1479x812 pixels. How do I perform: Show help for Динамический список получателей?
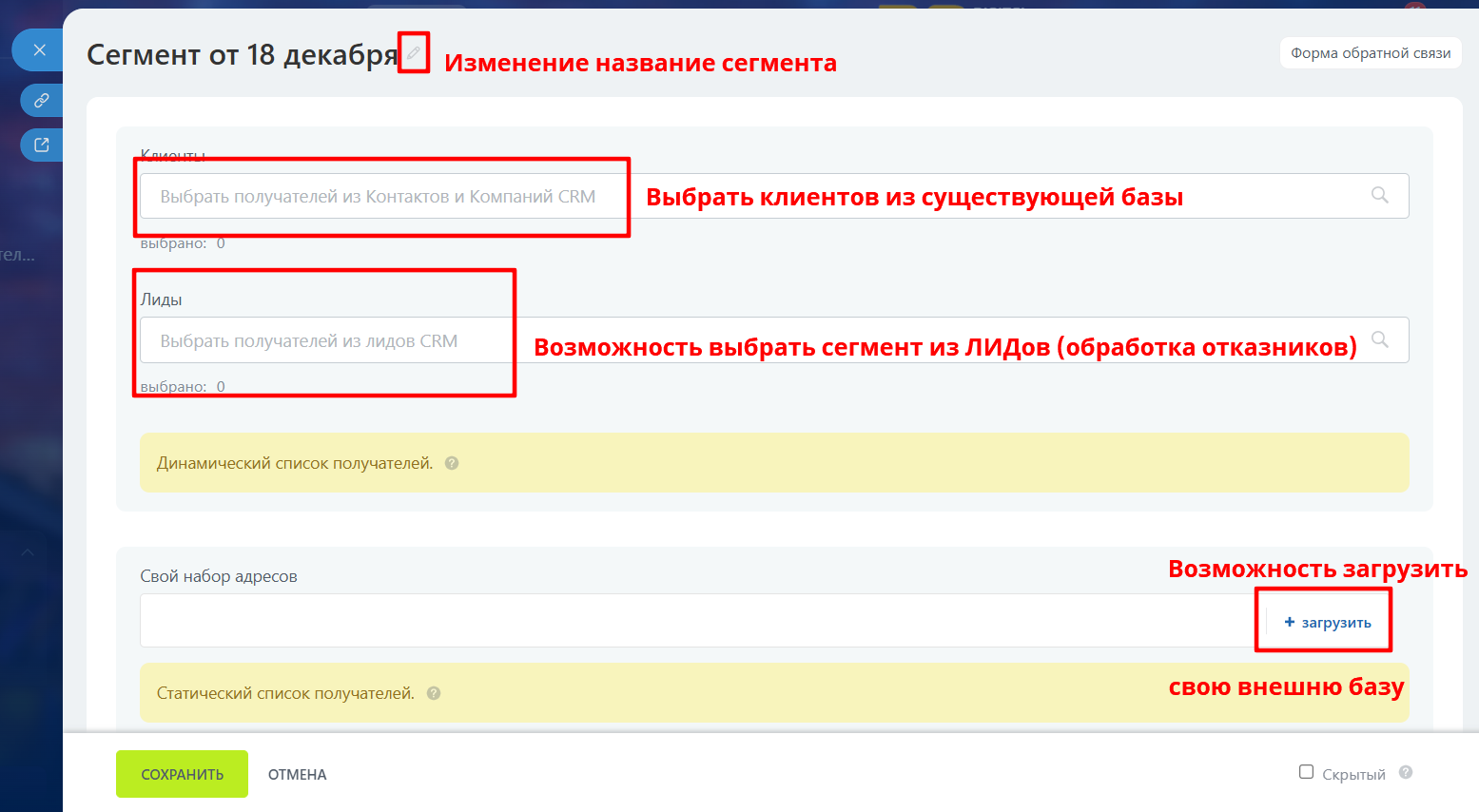tap(452, 463)
